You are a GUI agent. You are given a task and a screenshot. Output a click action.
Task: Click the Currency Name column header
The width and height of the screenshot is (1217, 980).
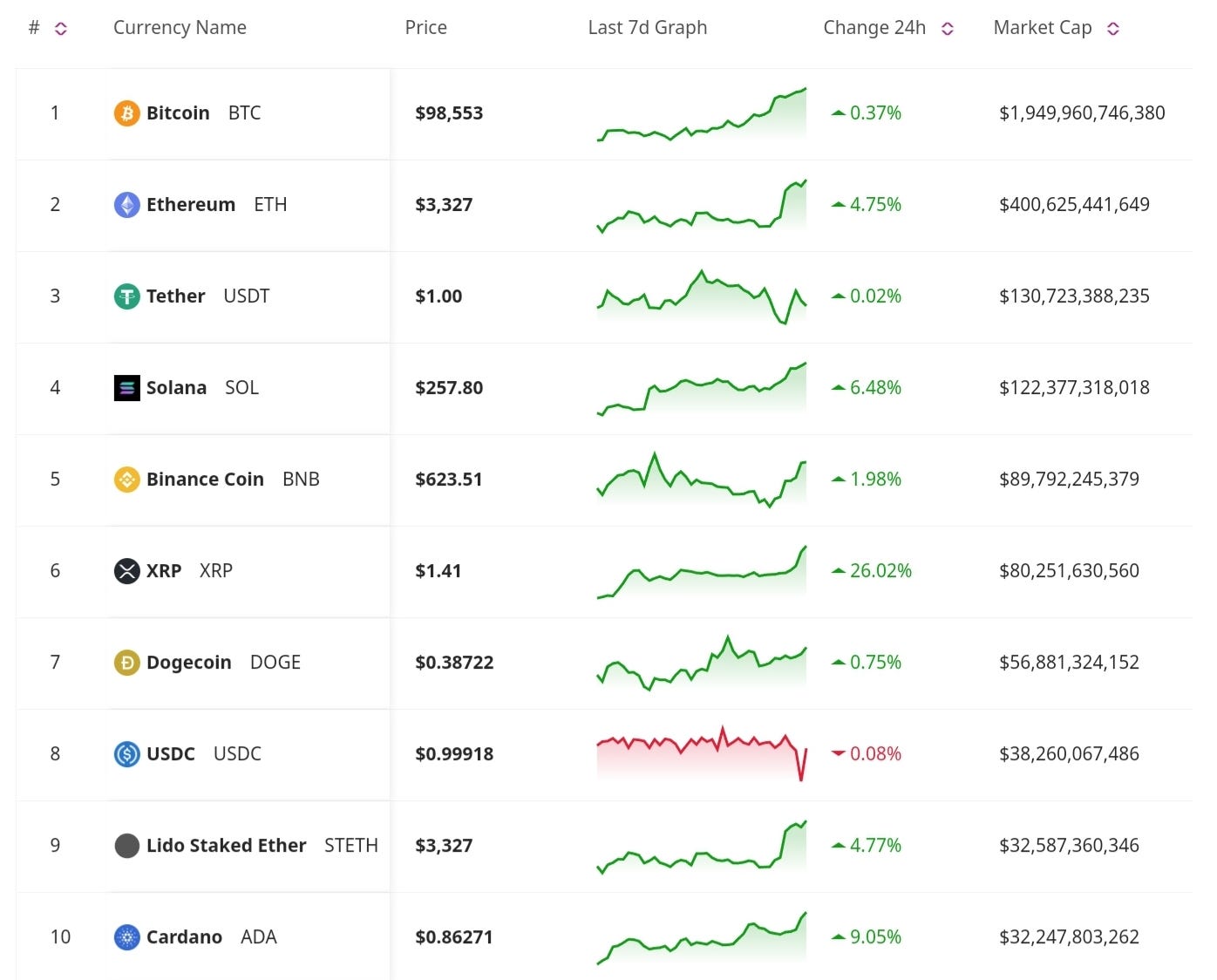click(x=180, y=28)
